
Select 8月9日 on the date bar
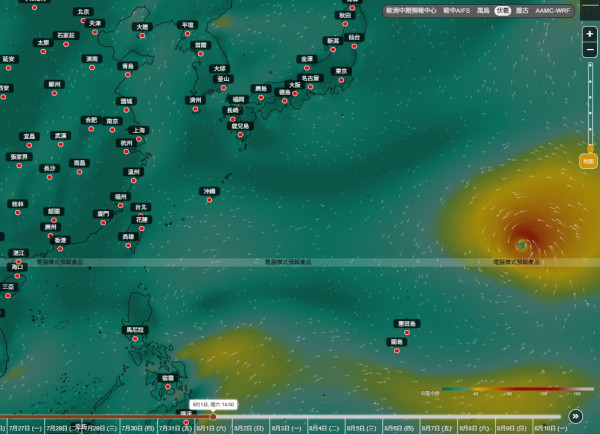511,429
